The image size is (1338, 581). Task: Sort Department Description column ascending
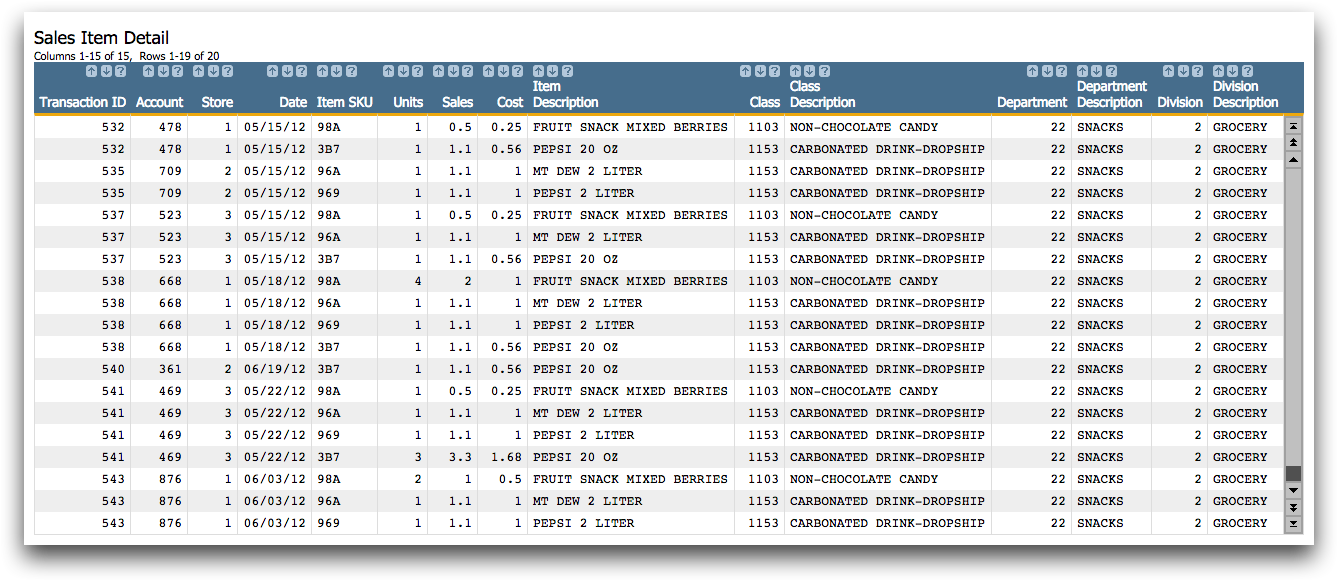1082,71
